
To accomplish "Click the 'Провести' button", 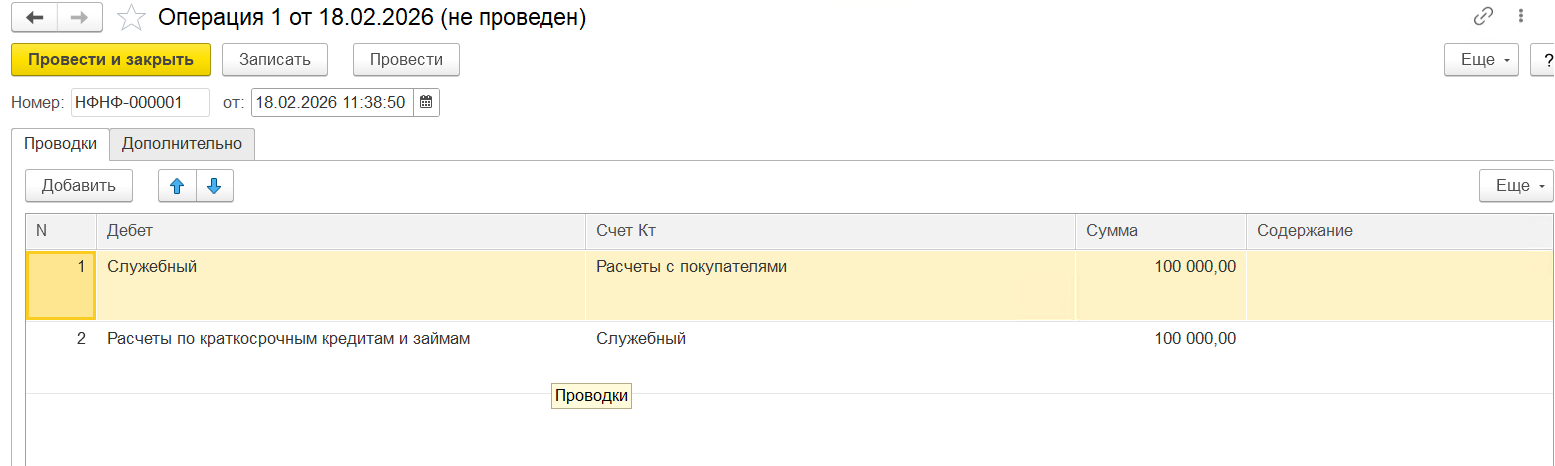I will coord(406,60).
